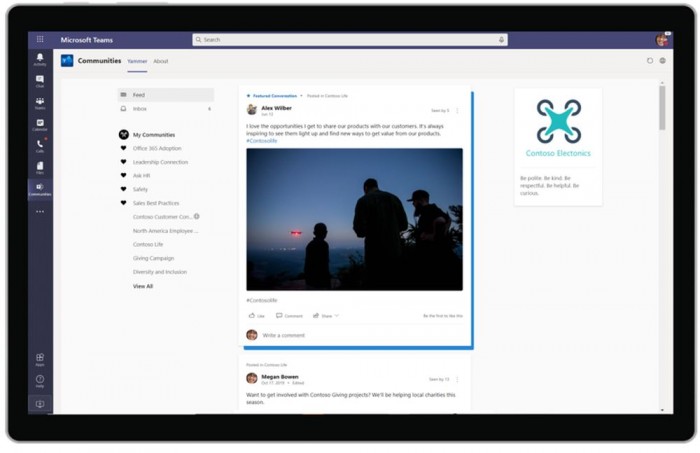Open Calendar in the left sidebar
Image resolution: width=700 pixels, height=453 pixels.
click(x=40, y=125)
